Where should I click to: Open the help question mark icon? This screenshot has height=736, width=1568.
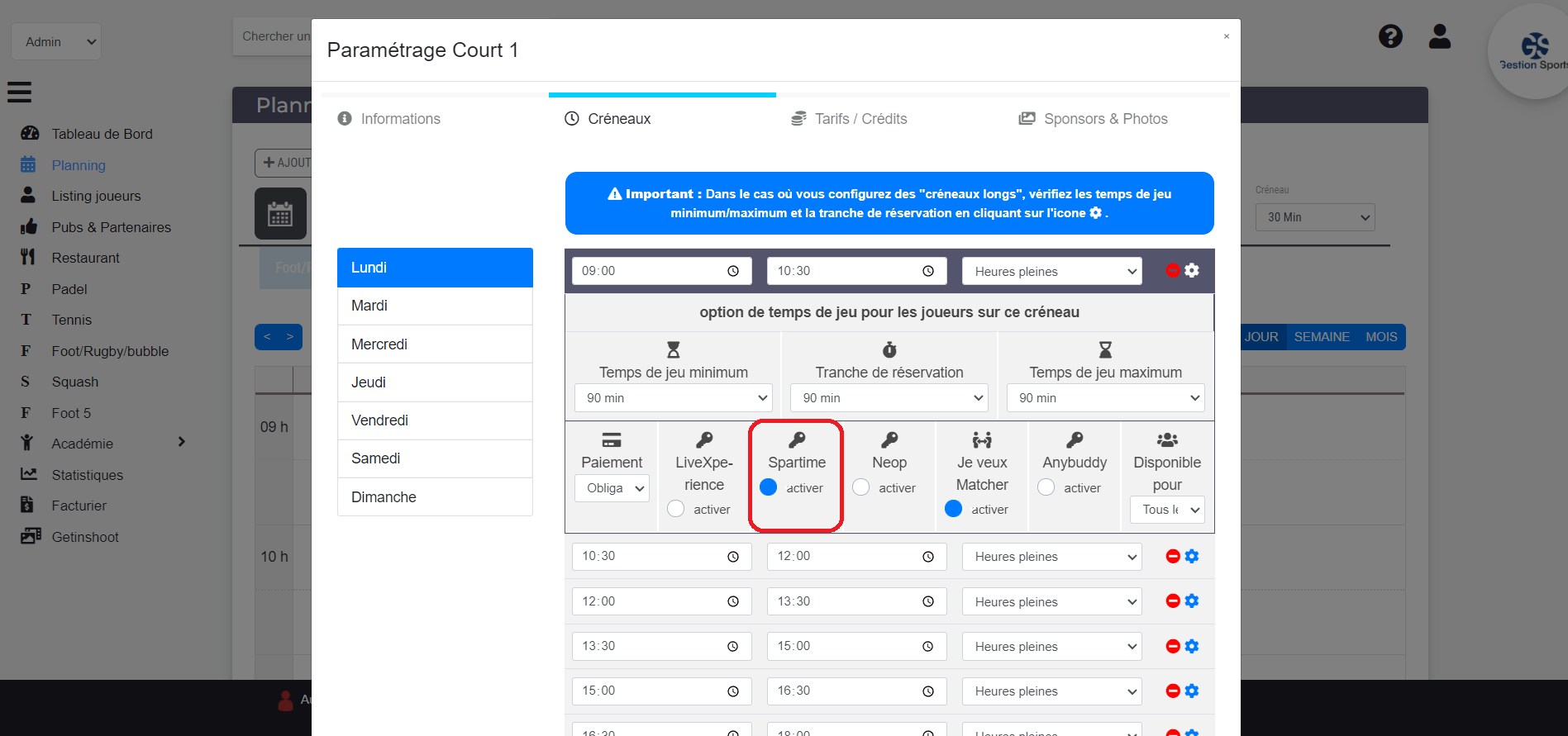1390,36
